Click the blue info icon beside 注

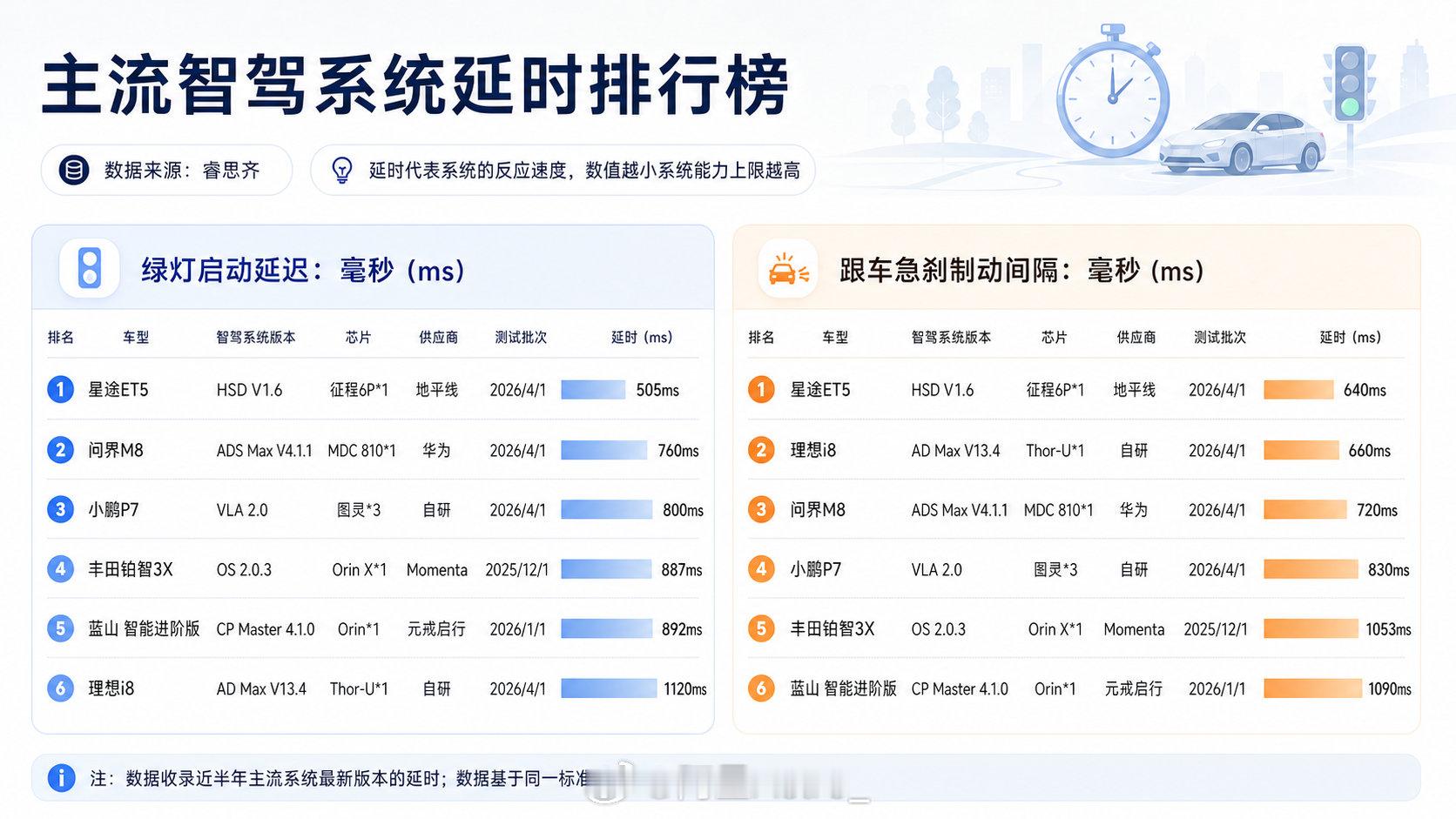(x=61, y=777)
